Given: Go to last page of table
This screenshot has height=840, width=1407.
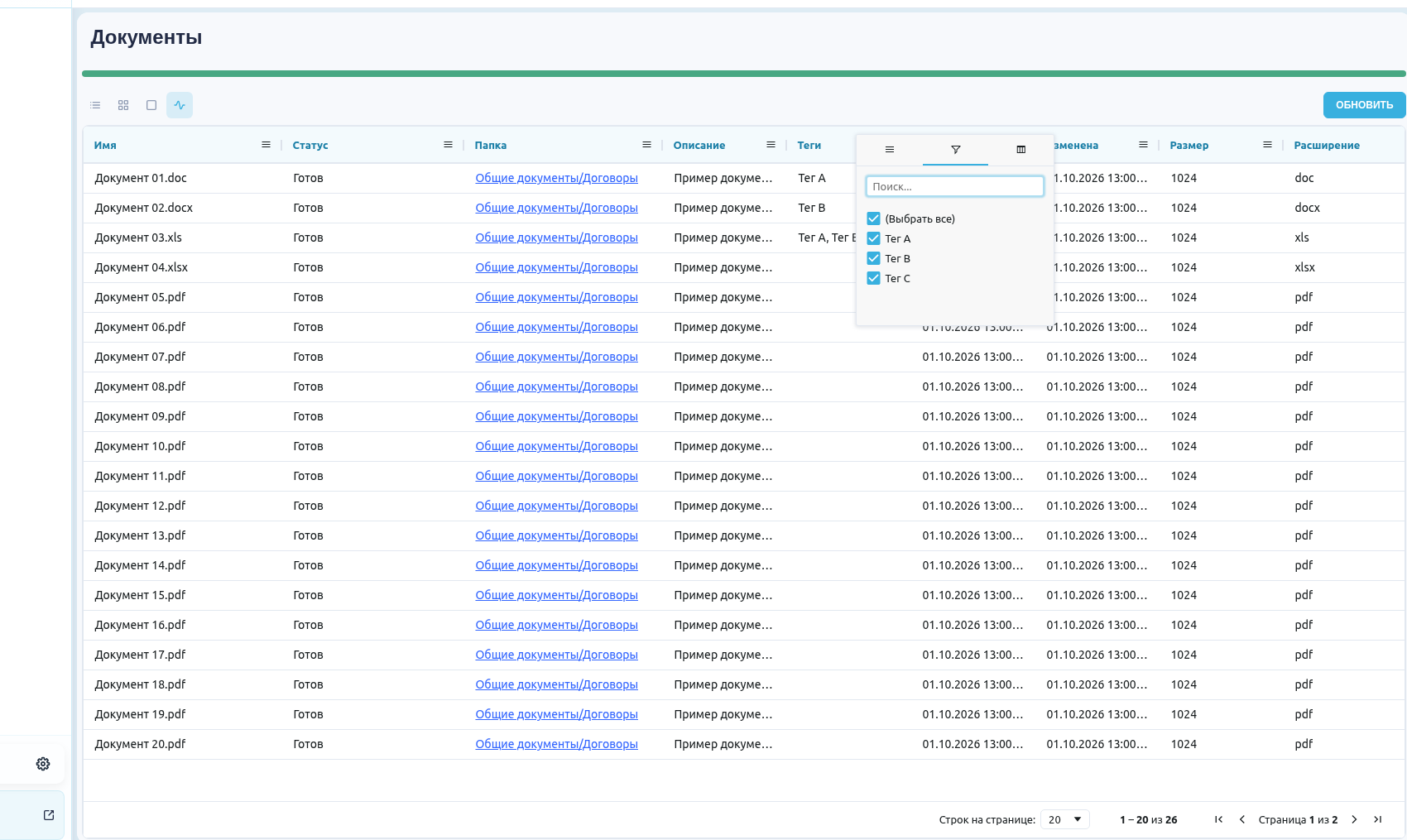Looking at the screenshot, I should 1377,819.
